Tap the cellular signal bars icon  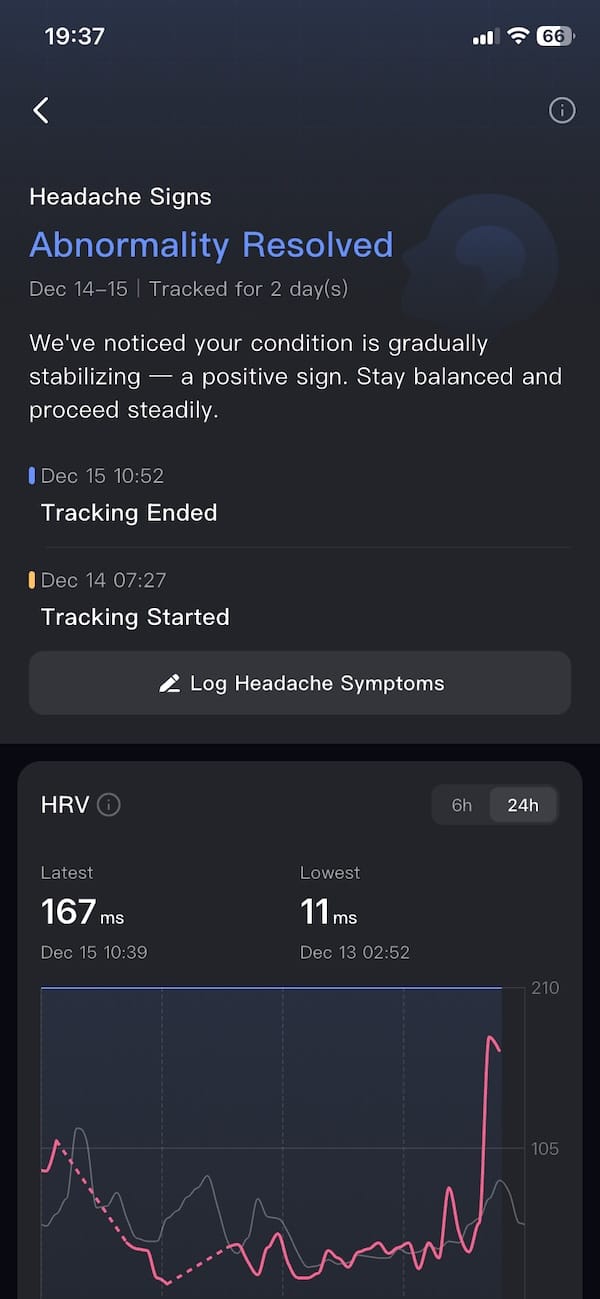point(484,37)
